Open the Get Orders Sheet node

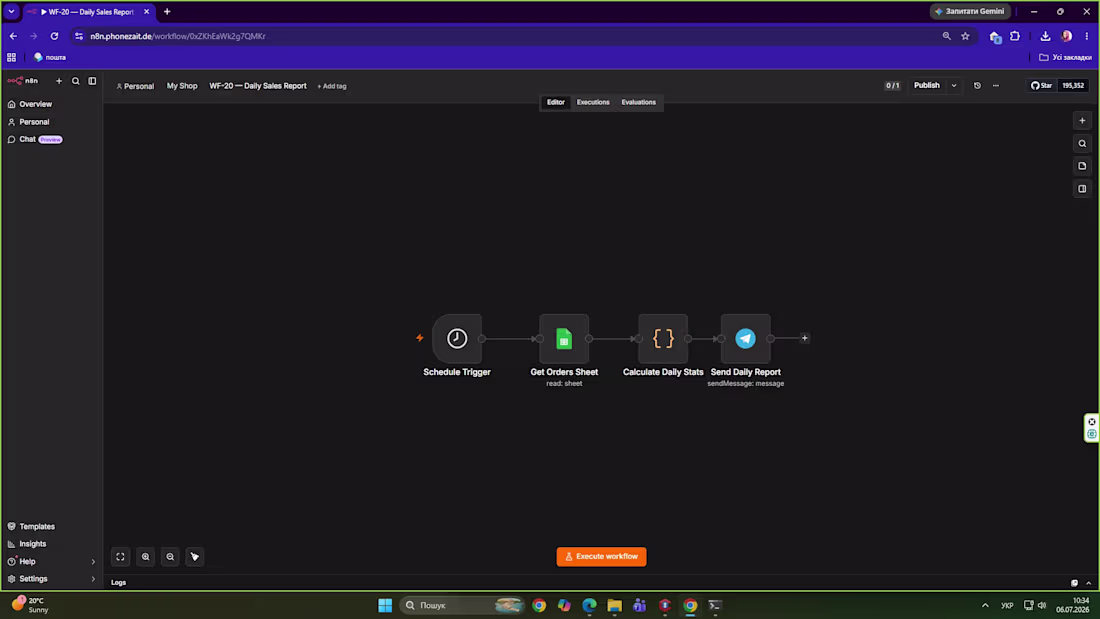(564, 338)
